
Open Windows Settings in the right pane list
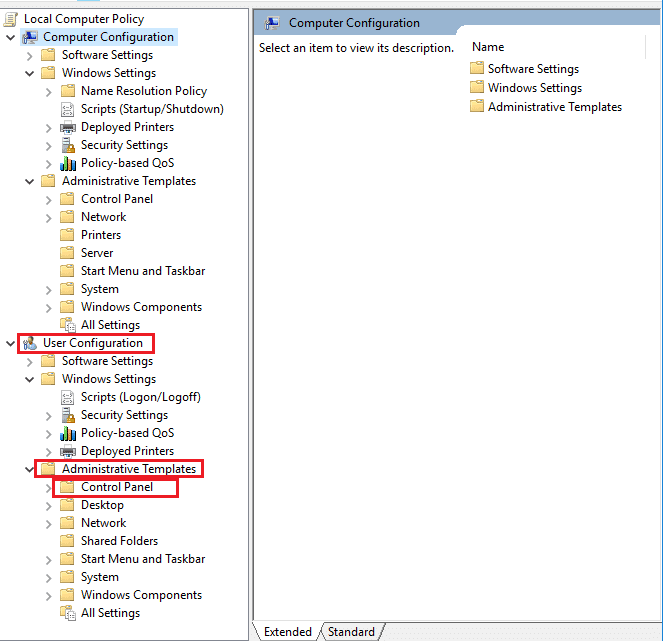pos(535,88)
